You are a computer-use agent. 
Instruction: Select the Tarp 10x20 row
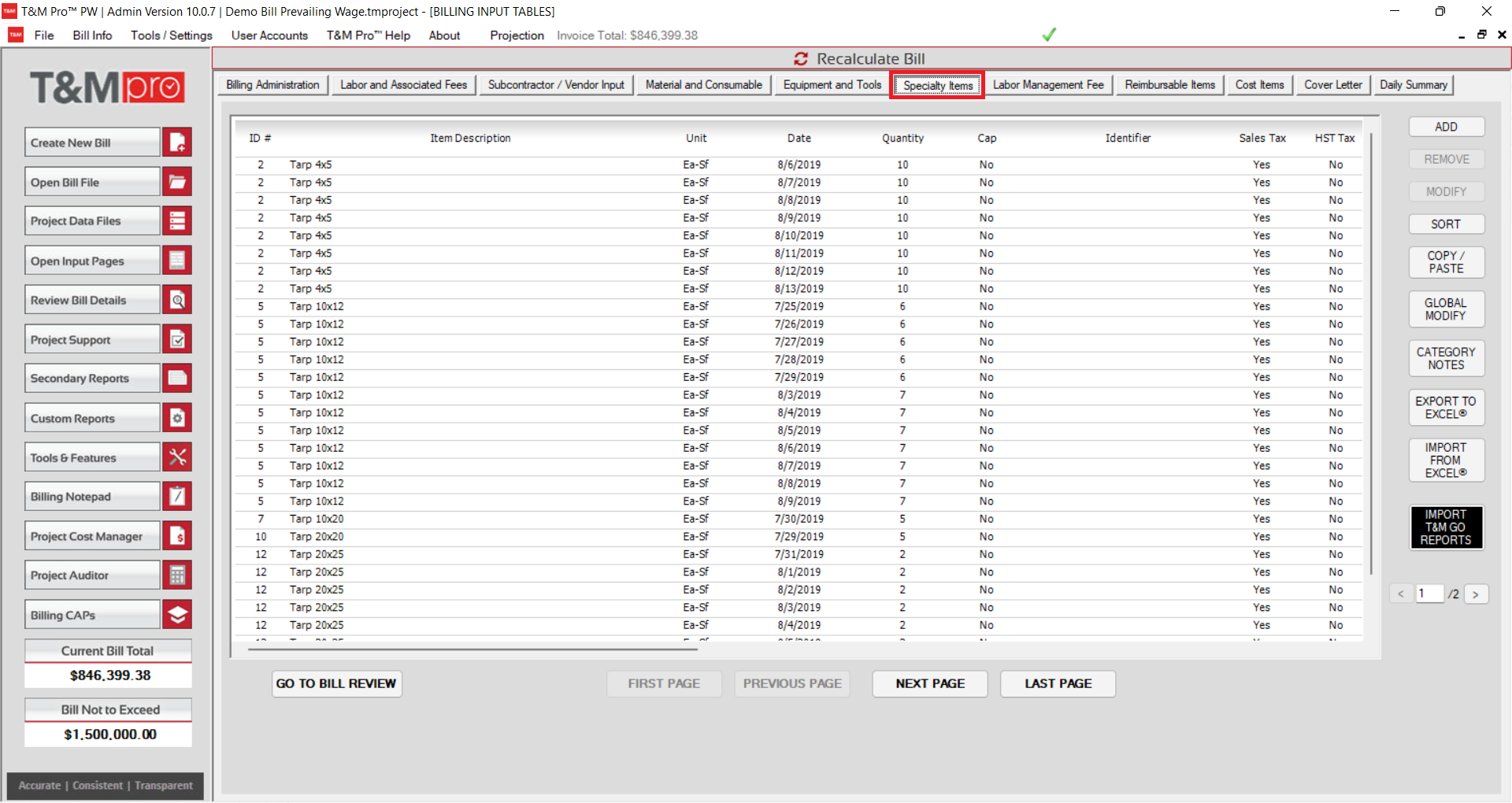coord(799,519)
